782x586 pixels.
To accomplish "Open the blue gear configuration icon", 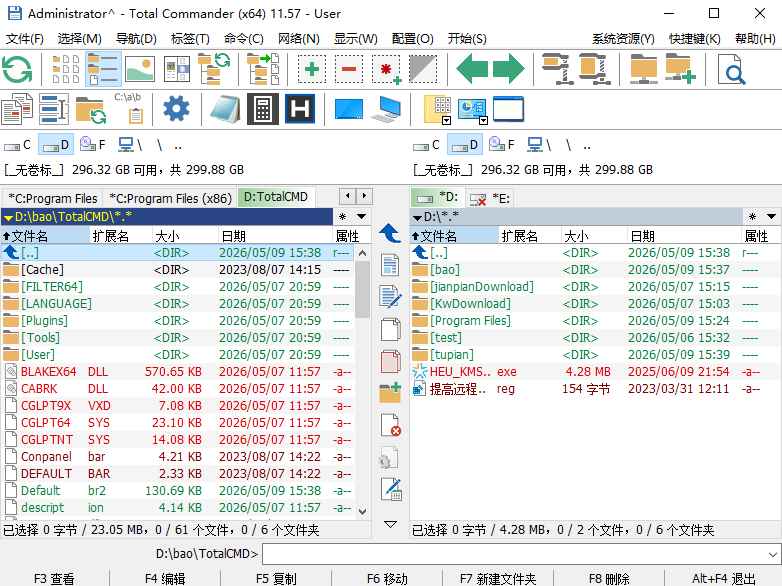I will pos(176,109).
